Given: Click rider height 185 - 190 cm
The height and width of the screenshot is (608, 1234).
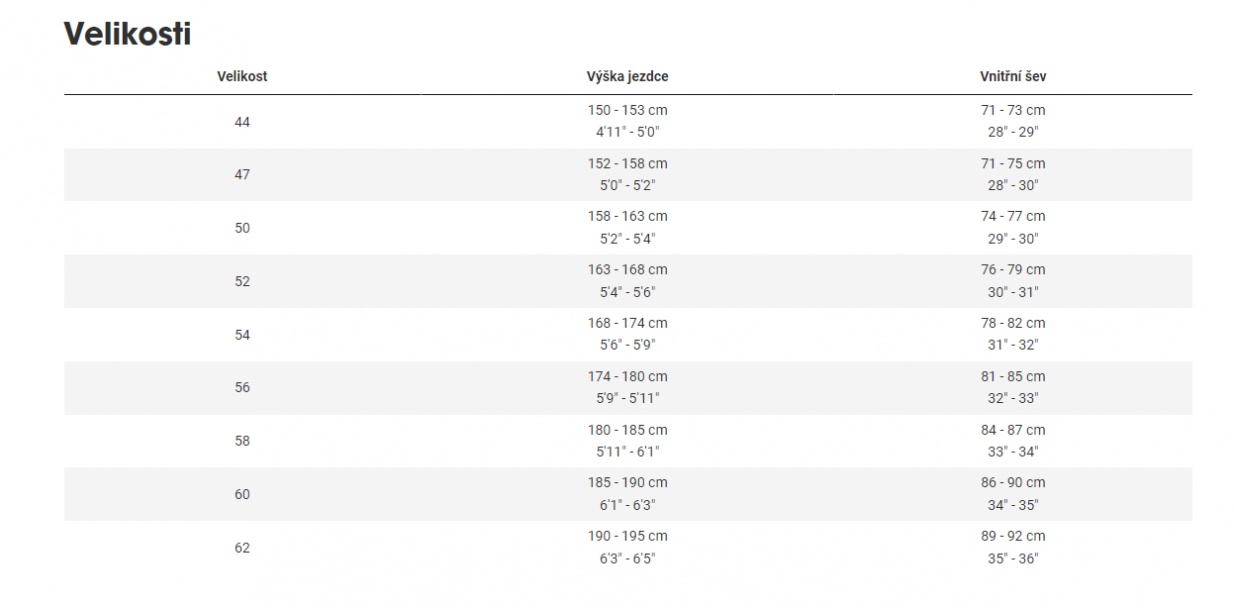Looking at the screenshot, I should 627,483.
